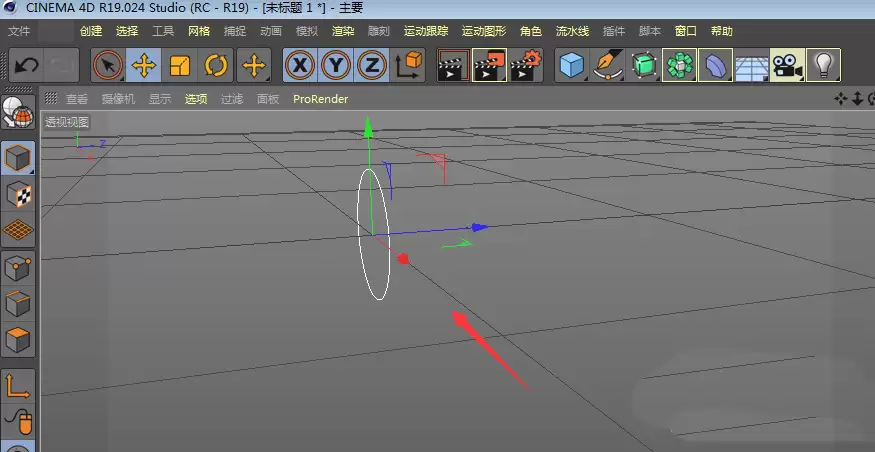
Task: Open the spline pen palette
Action: pyautogui.click(x=607, y=66)
